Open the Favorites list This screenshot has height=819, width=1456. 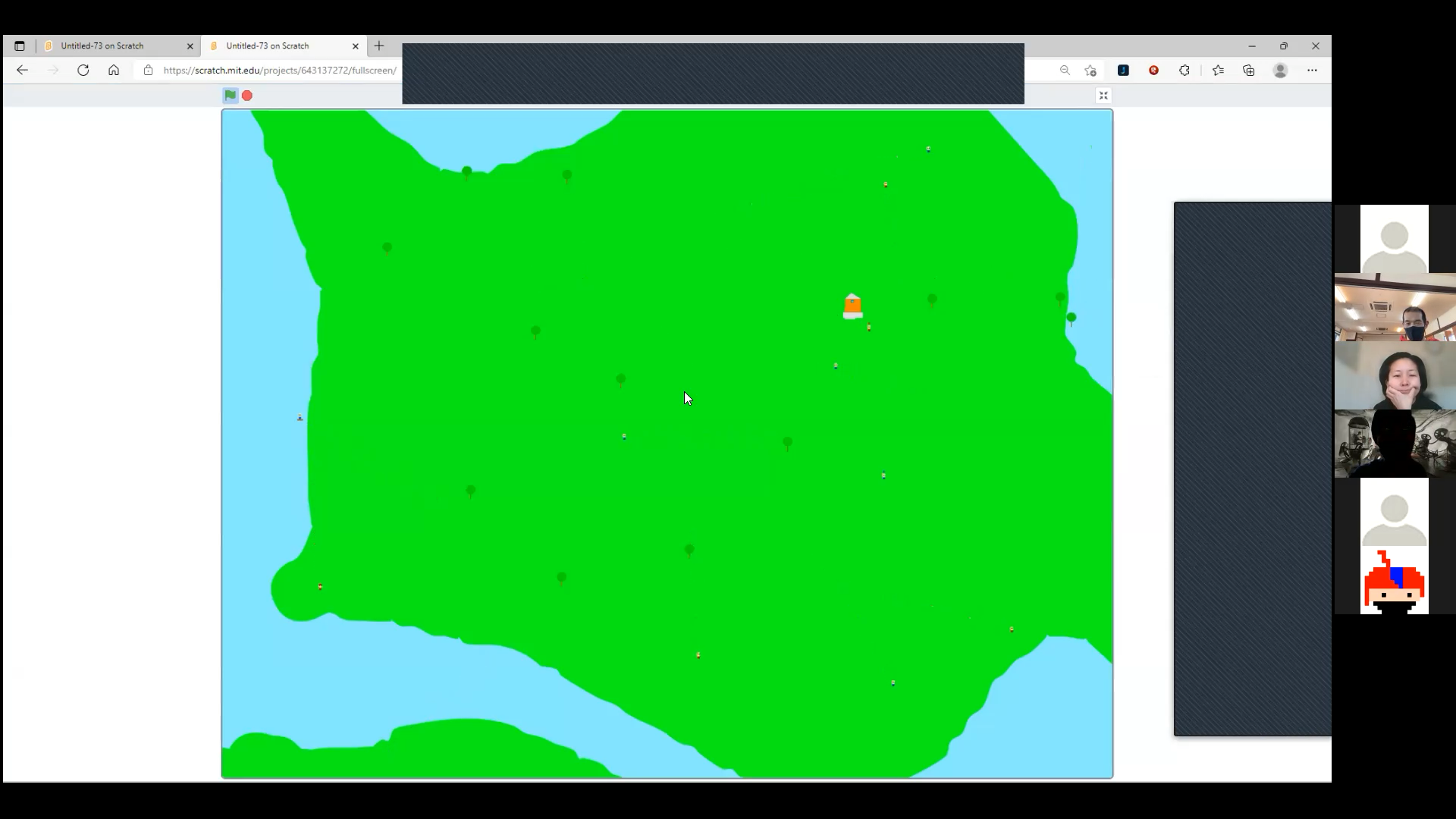(x=1218, y=70)
